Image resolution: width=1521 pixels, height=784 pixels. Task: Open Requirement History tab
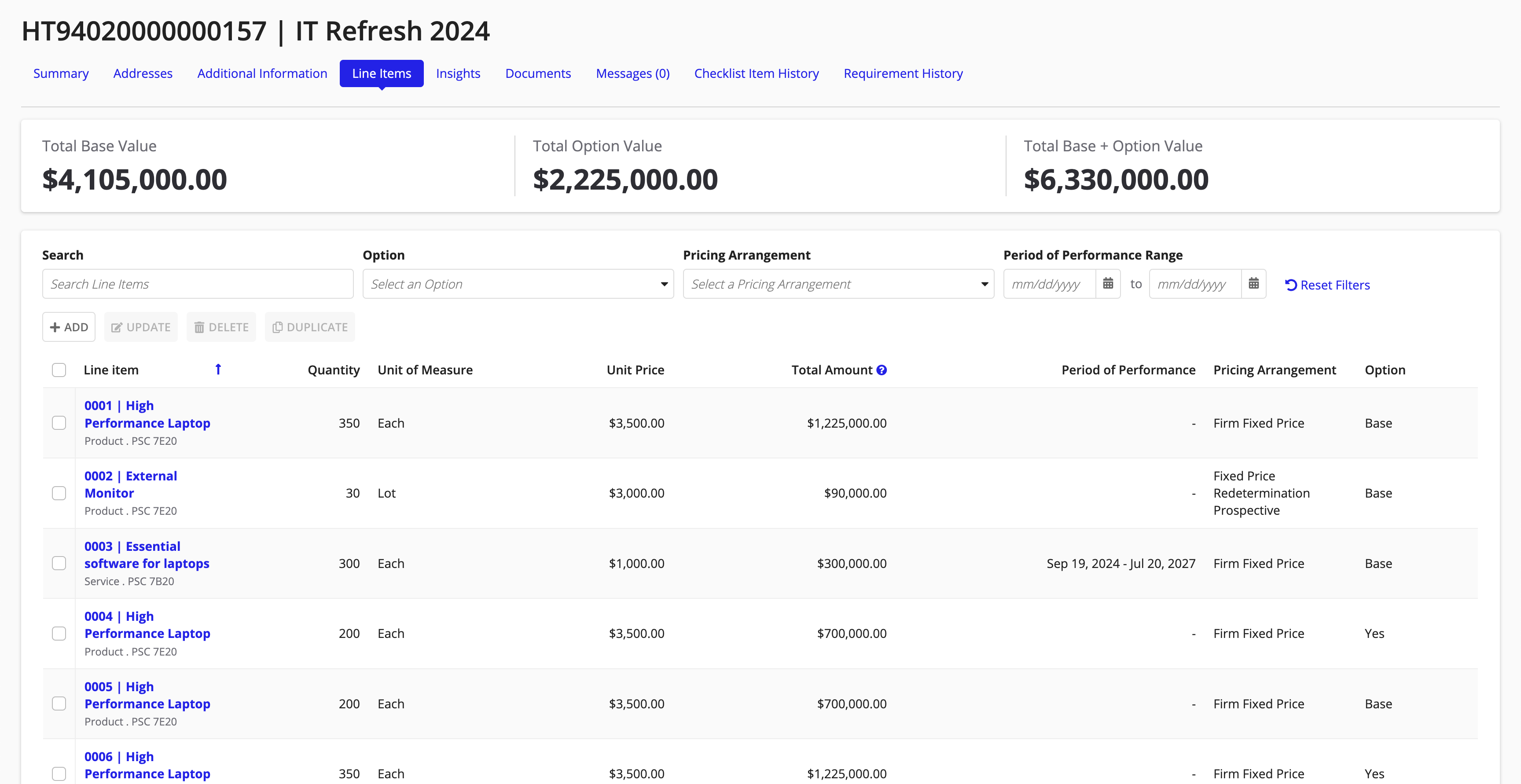point(903,73)
